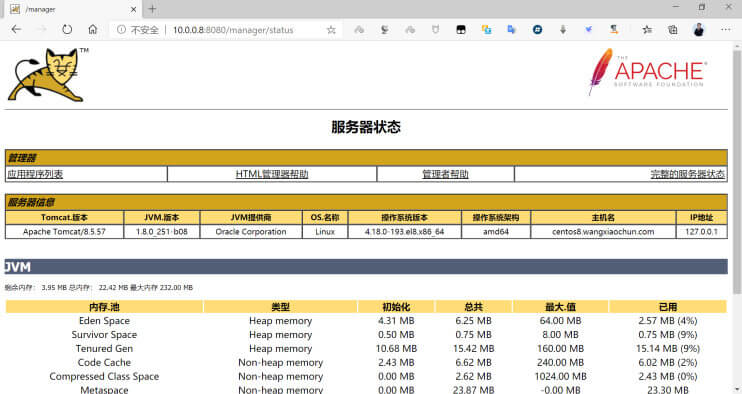Click the 15.14 MB (9%) used value
This screenshot has width=742, height=394.
[668, 349]
